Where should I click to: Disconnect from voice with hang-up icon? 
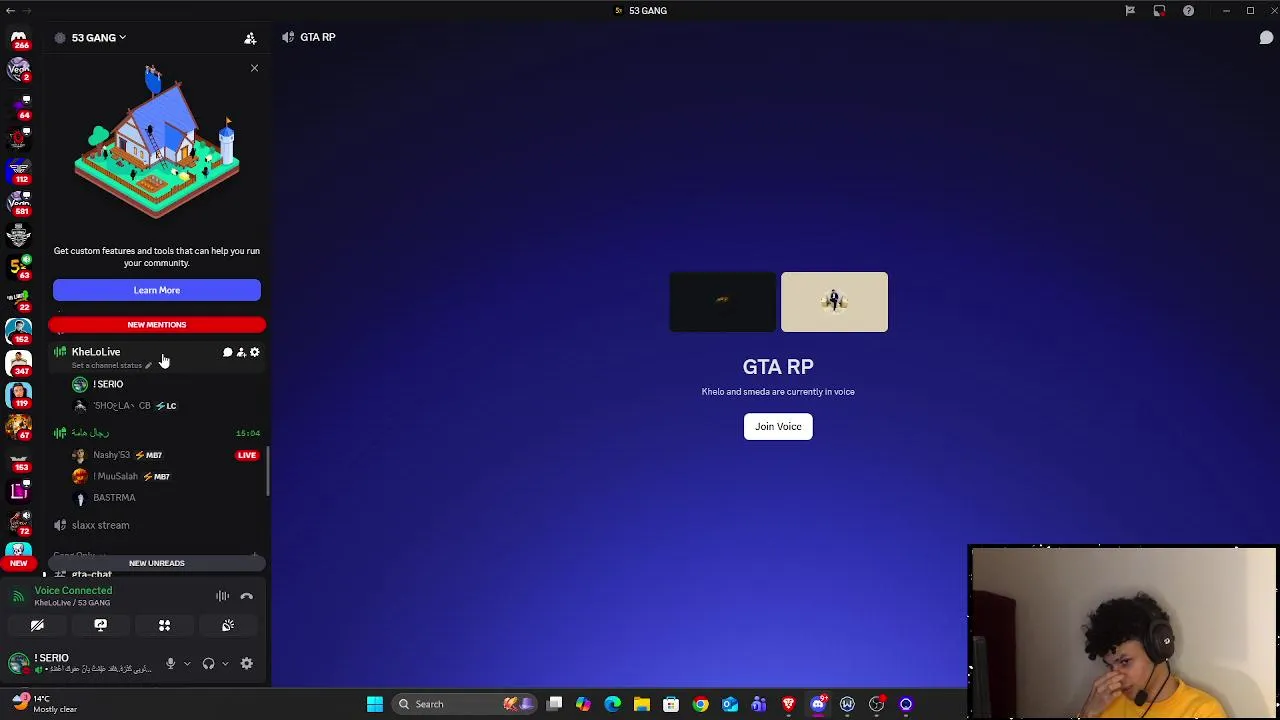(247, 596)
